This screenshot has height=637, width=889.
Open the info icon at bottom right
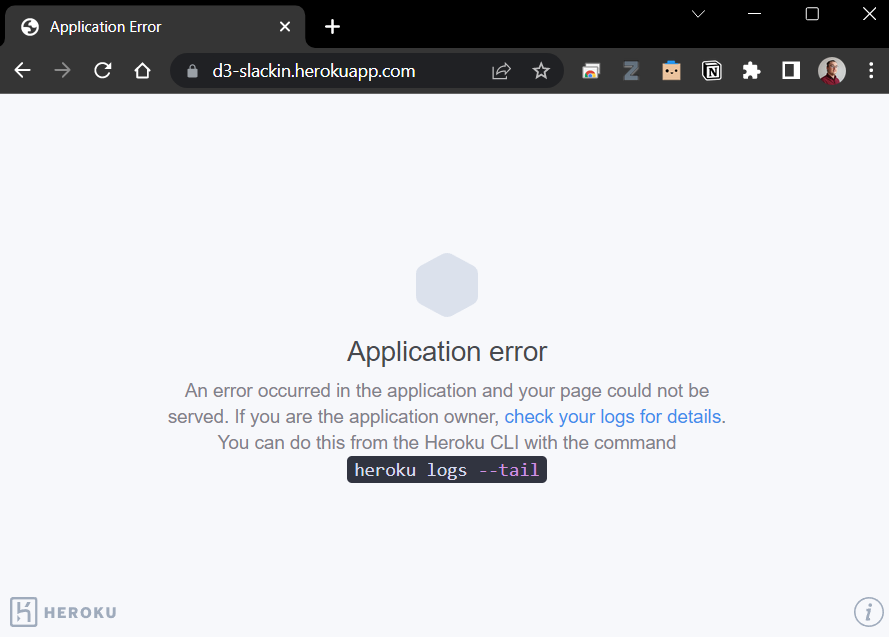(x=868, y=611)
